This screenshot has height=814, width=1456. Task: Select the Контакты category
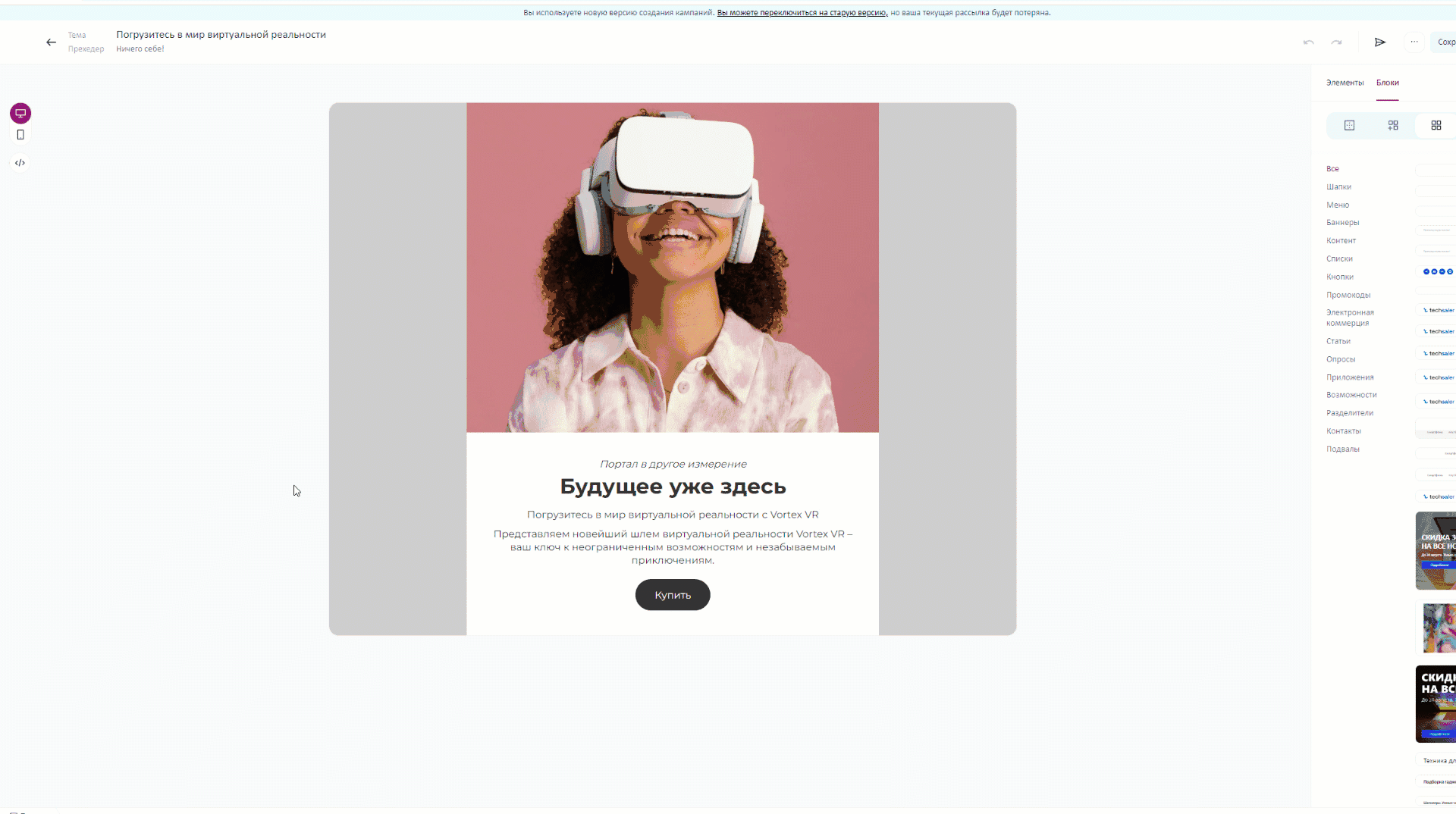1343,432
